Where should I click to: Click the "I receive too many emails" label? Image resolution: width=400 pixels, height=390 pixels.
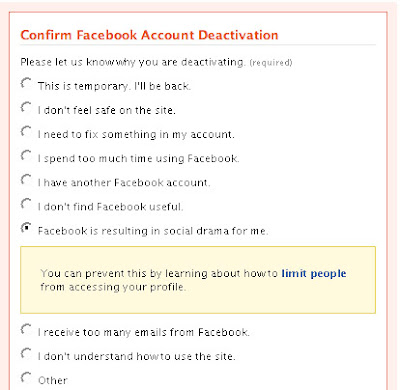(x=144, y=332)
